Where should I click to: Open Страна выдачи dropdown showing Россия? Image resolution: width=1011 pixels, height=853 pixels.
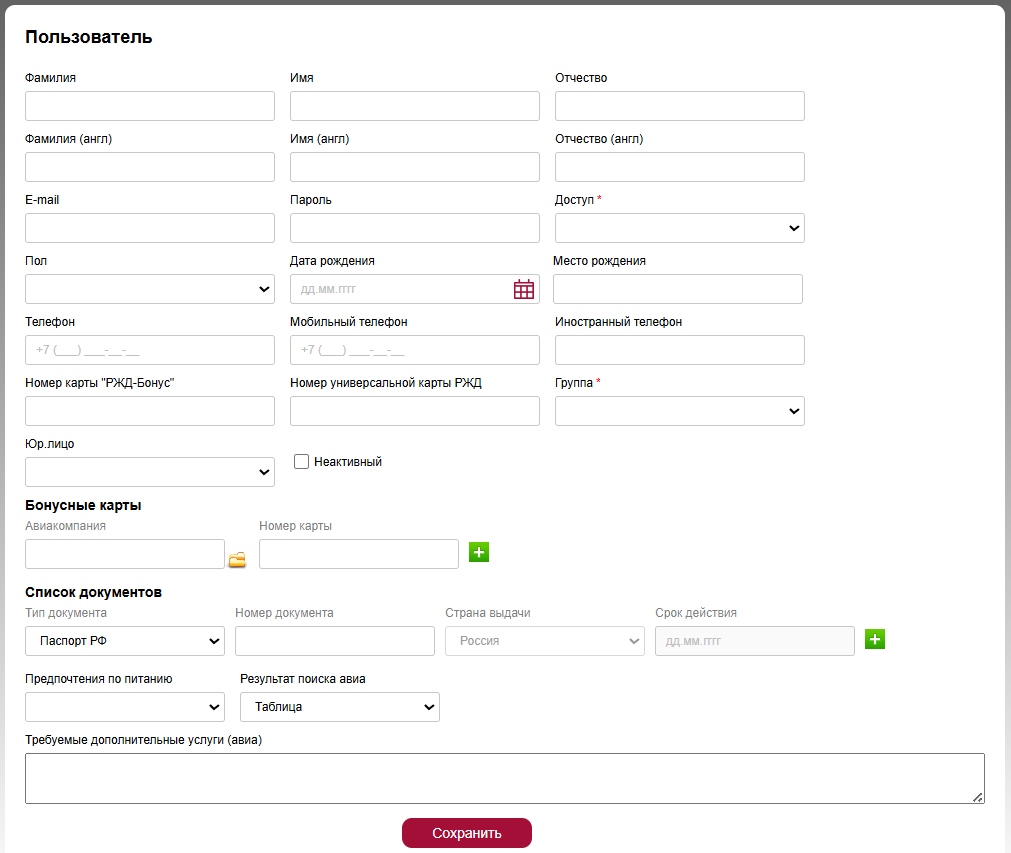(x=545, y=641)
